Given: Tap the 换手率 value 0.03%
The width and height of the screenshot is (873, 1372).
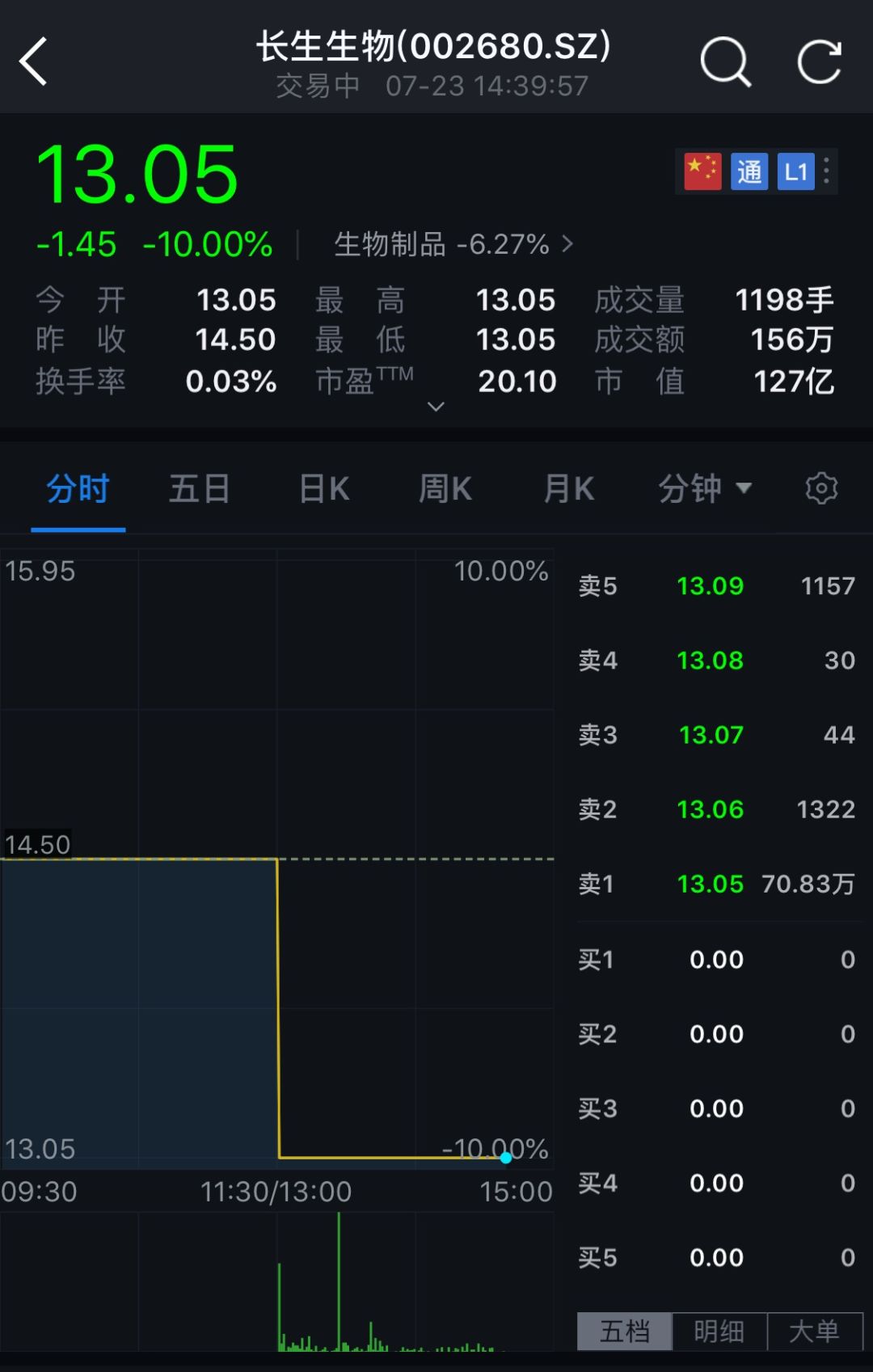Looking at the screenshot, I should click(x=231, y=381).
